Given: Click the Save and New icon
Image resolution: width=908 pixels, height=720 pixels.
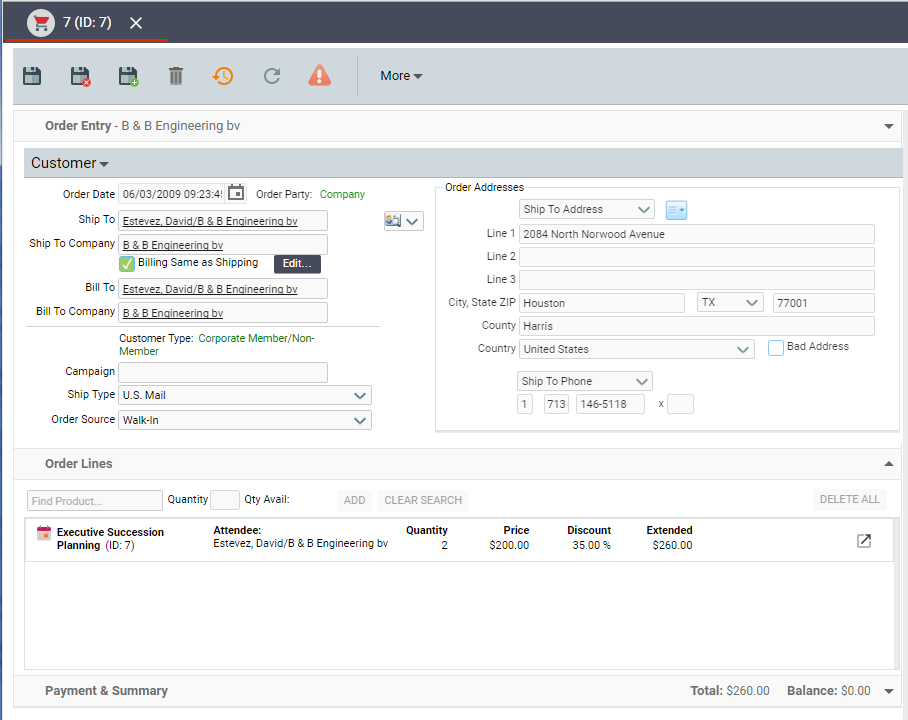Looking at the screenshot, I should click(128, 76).
